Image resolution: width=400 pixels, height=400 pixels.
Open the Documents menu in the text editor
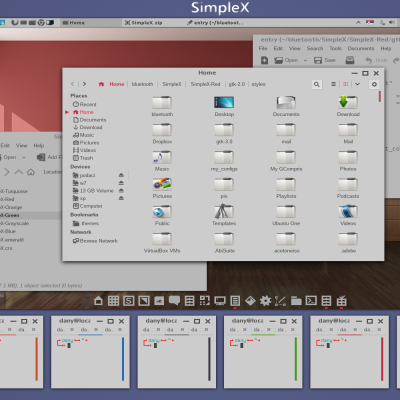coord(361,48)
